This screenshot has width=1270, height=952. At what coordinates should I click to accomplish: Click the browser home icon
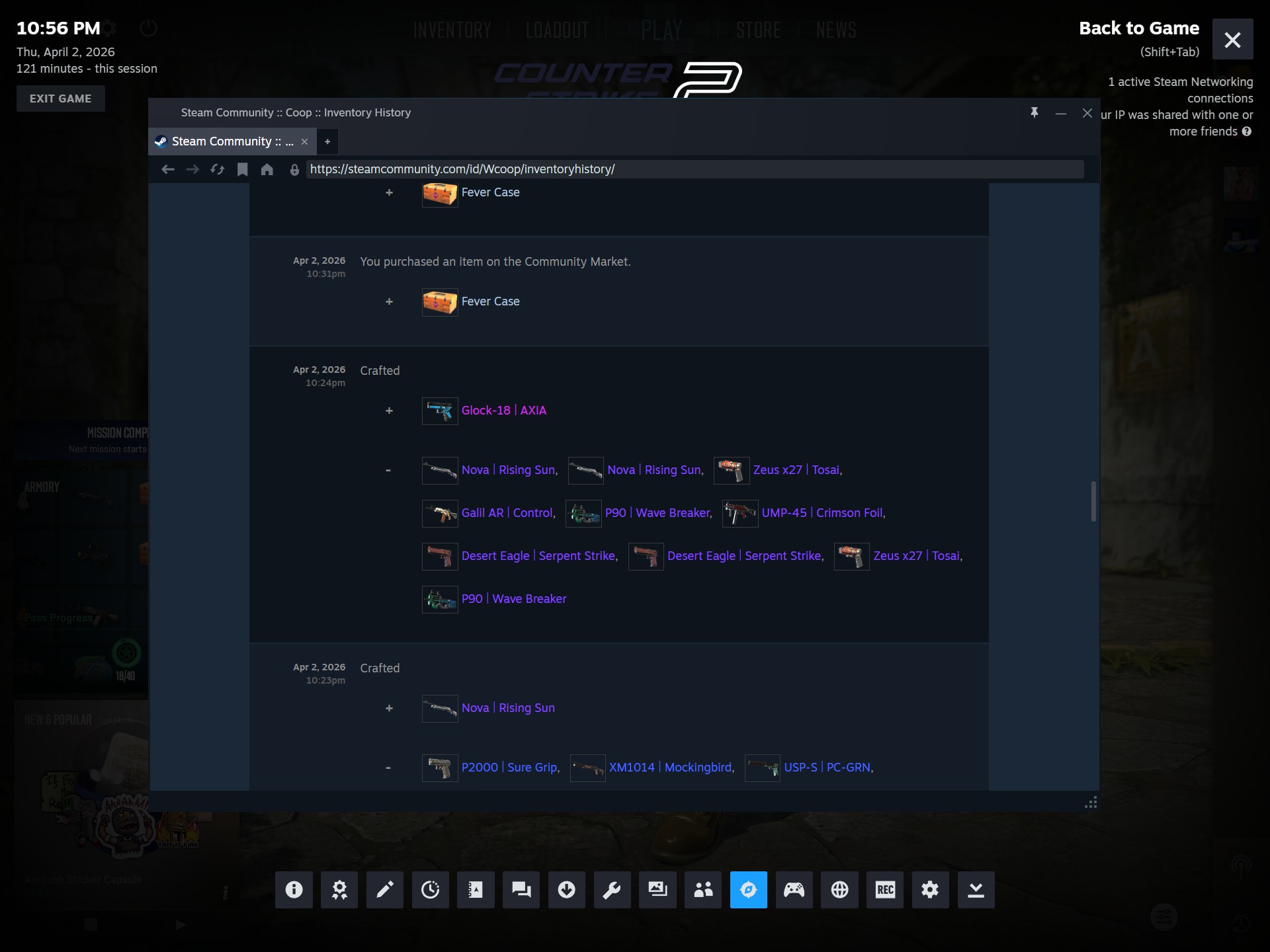tap(267, 170)
